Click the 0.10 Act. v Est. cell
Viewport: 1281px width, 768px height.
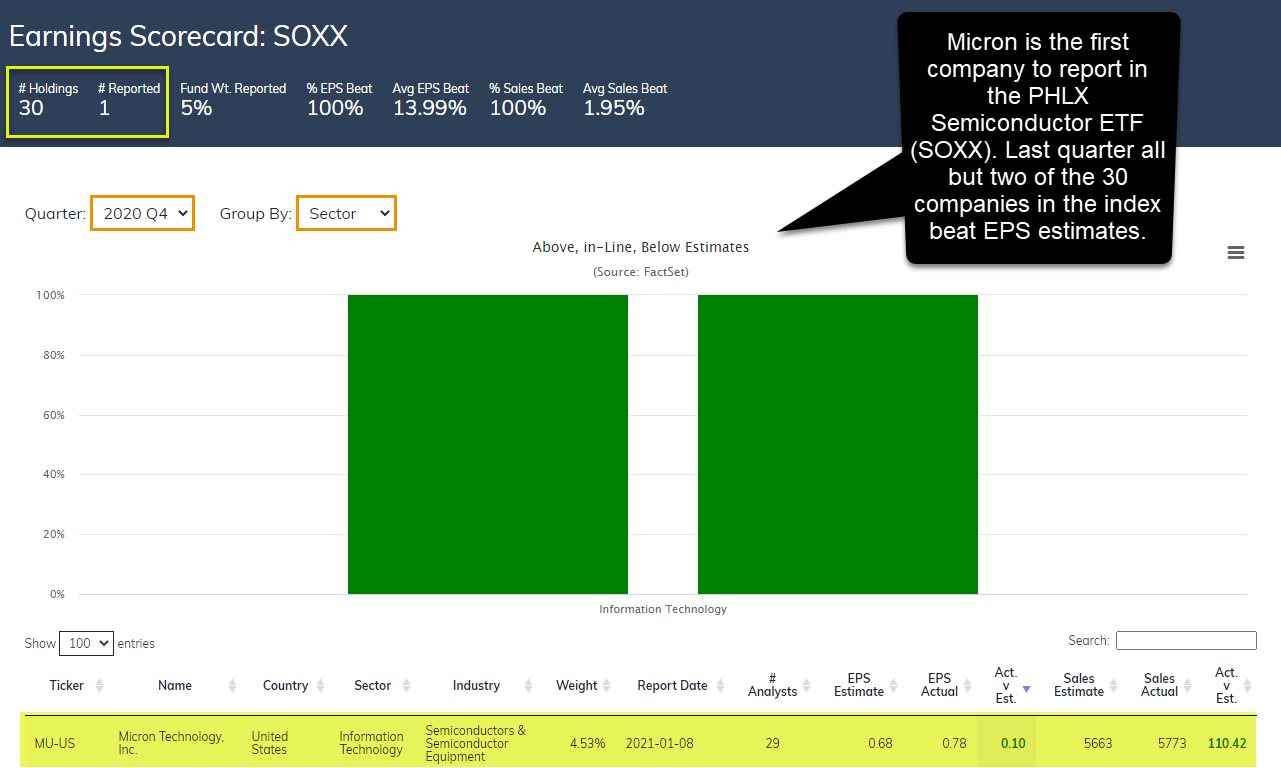(x=1011, y=743)
